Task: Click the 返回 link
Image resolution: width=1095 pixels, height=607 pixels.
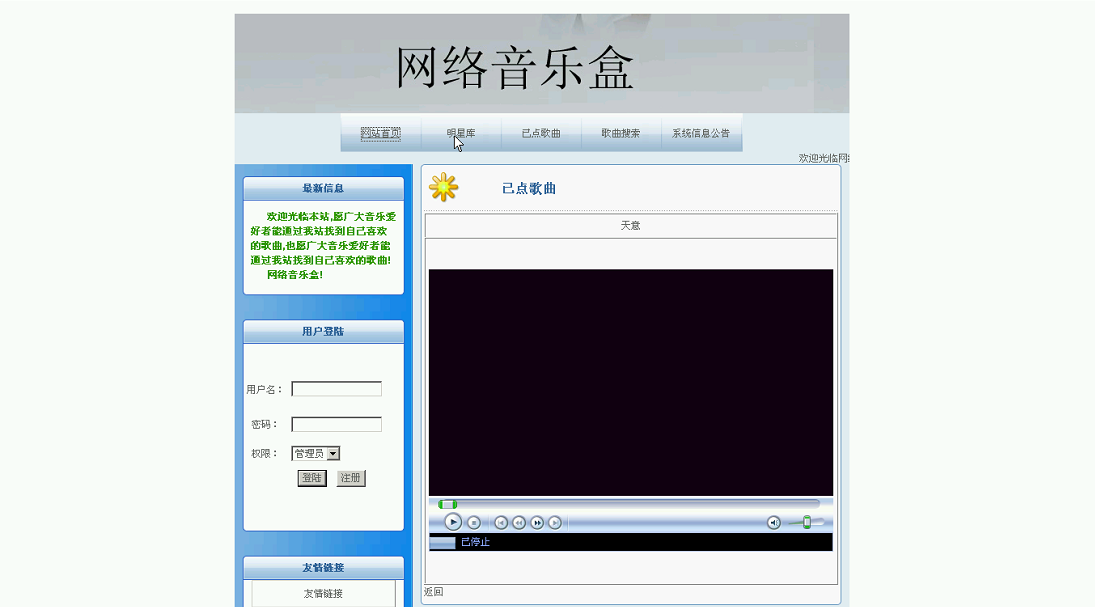Action: (434, 592)
